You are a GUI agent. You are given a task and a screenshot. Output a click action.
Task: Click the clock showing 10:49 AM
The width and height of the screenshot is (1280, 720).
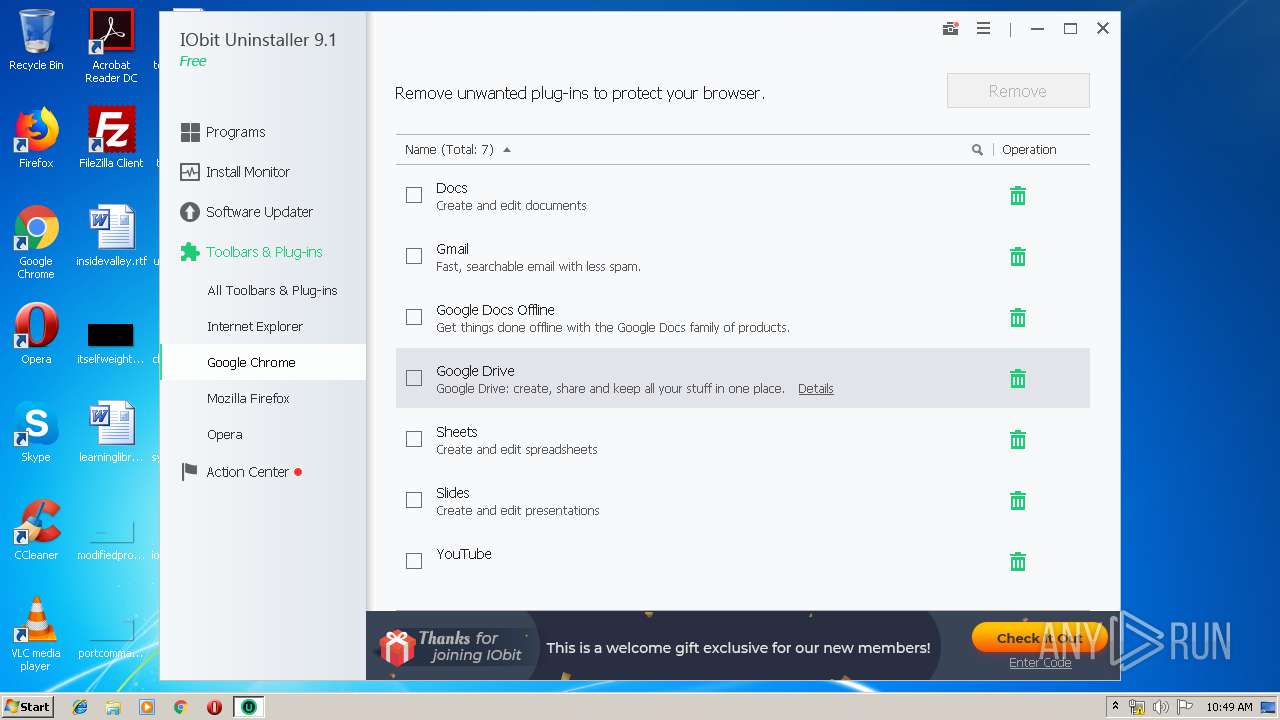1229,707
